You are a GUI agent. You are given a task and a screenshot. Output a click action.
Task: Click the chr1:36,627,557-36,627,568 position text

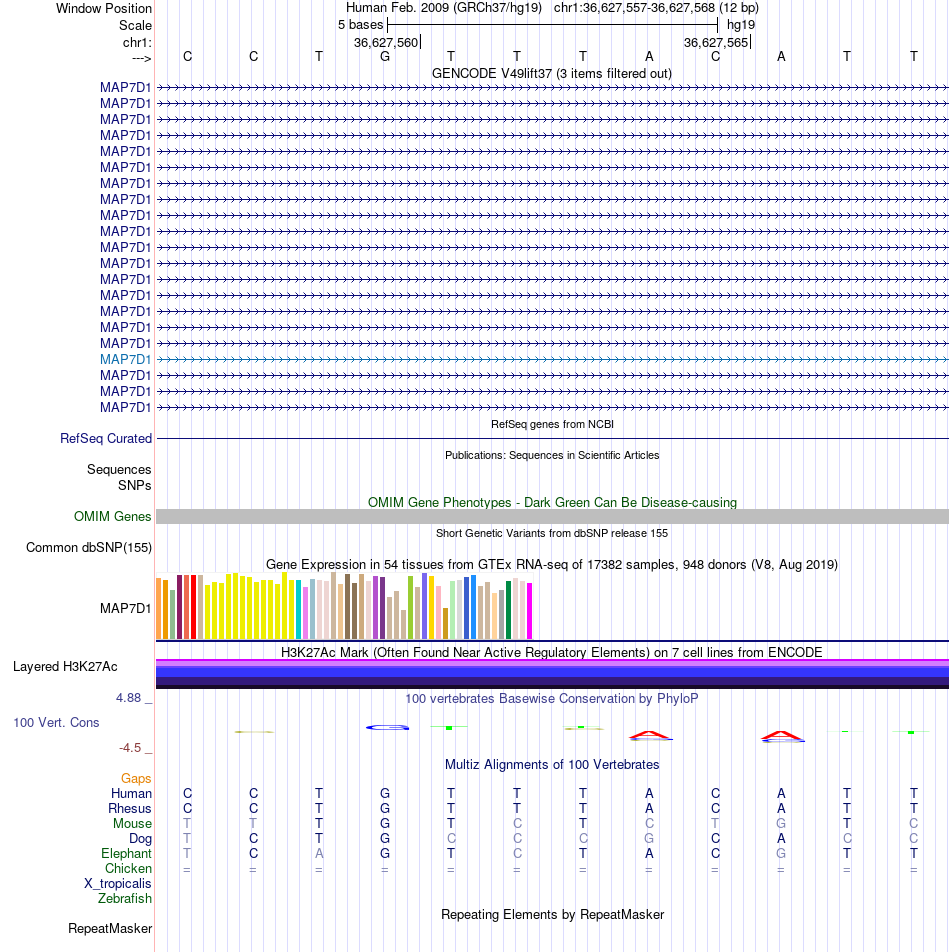656,8
